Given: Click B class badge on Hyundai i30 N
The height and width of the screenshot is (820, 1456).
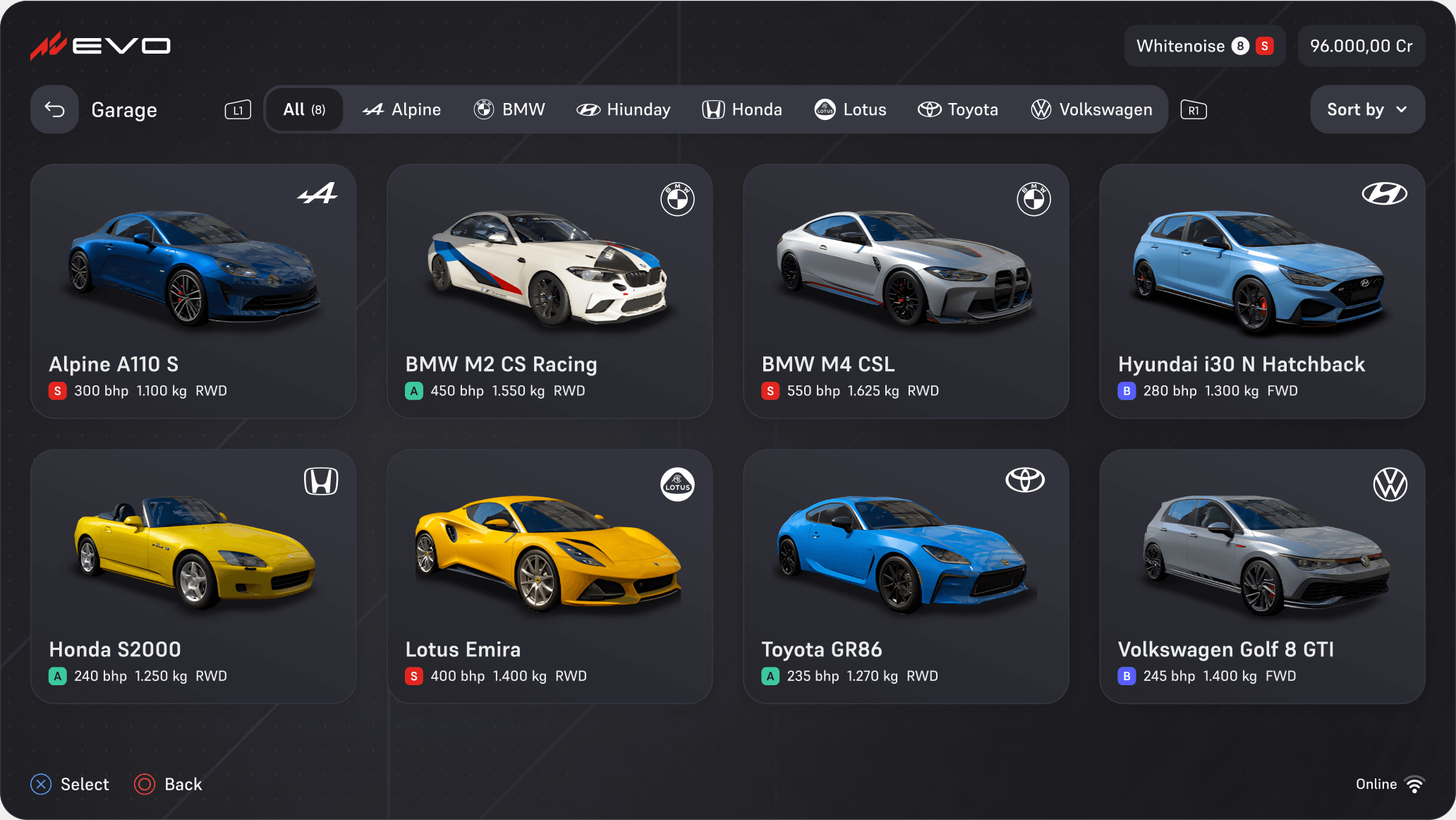Looking at the screenshot, I should pos(1127,391).
